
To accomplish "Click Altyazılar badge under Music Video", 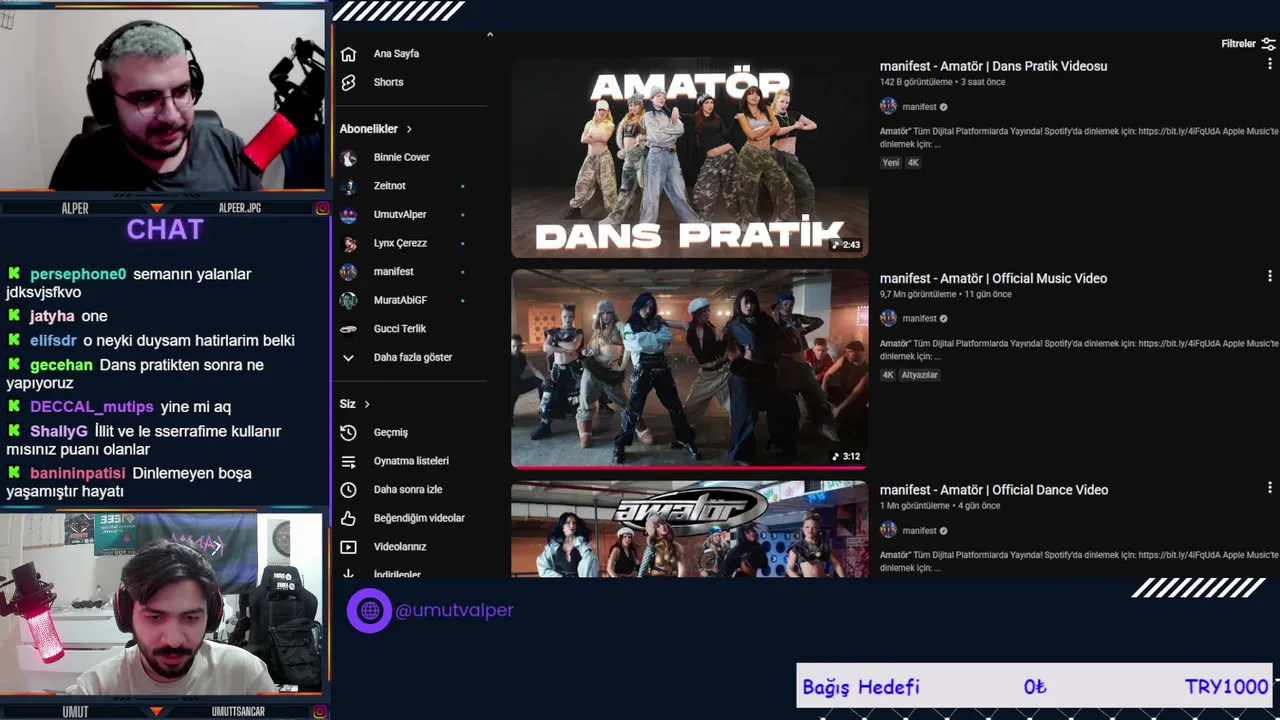I will 919,375.
